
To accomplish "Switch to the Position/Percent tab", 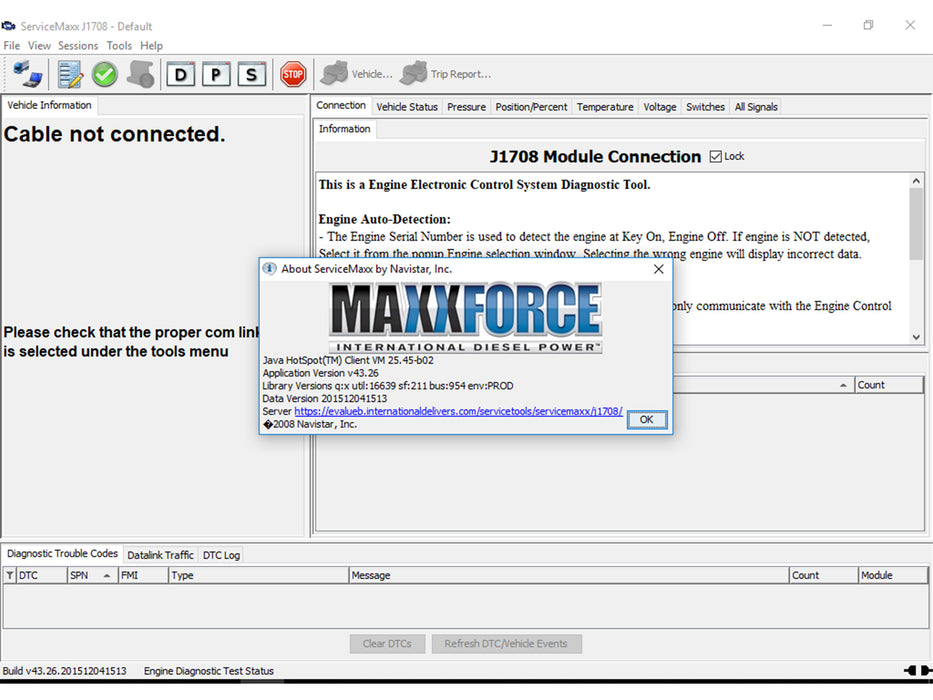I will pyautogui.click(x=531, y=107).
